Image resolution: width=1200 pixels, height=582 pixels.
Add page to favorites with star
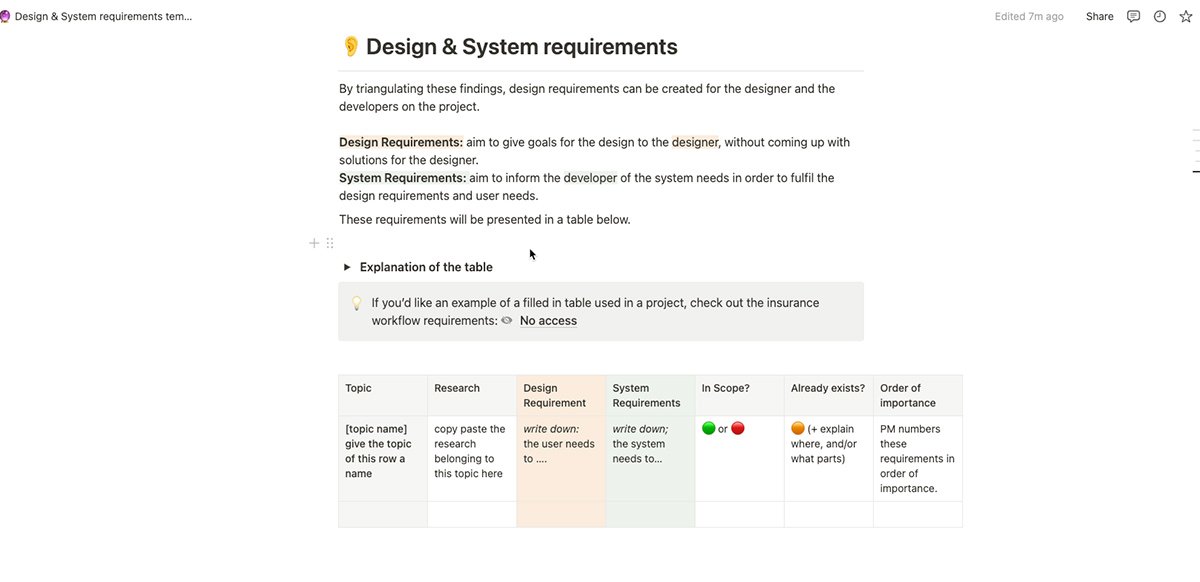point(1186,16)
